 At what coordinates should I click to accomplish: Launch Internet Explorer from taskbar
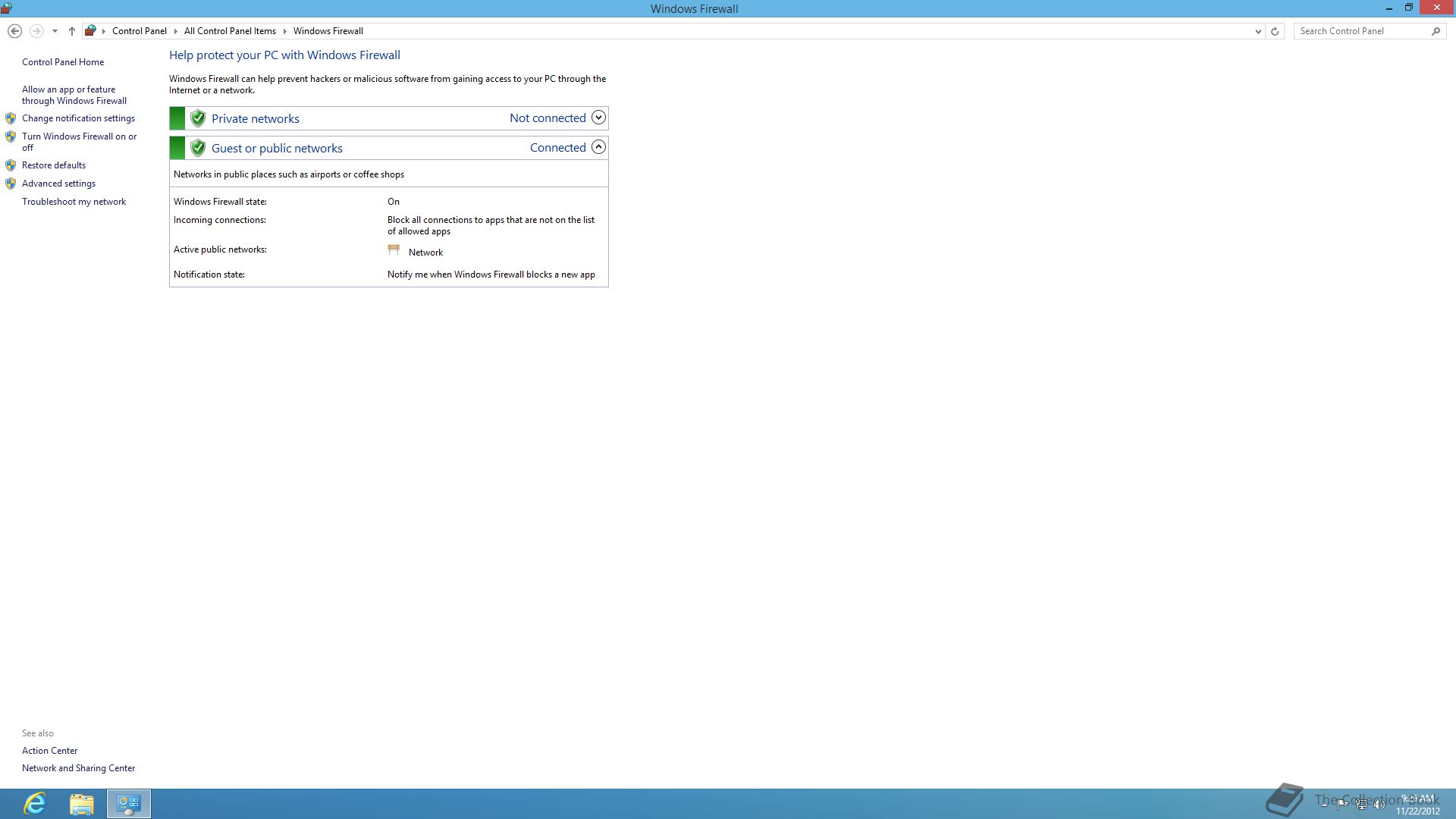pyautogui.click(x=35, y=804)
